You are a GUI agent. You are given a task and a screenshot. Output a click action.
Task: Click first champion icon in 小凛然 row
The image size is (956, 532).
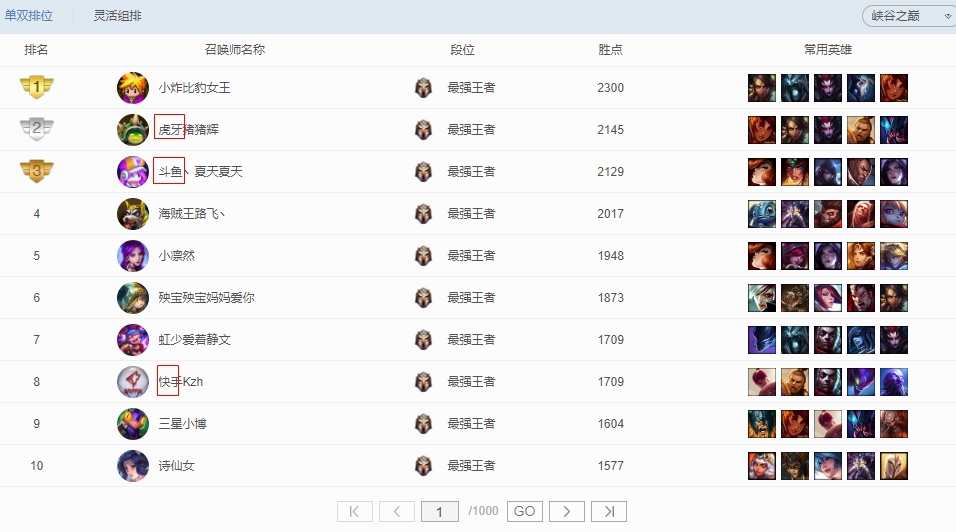point(762,256)
